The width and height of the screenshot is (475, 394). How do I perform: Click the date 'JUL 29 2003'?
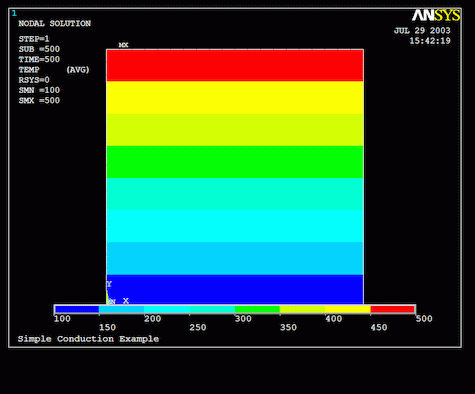pos(422,31)
